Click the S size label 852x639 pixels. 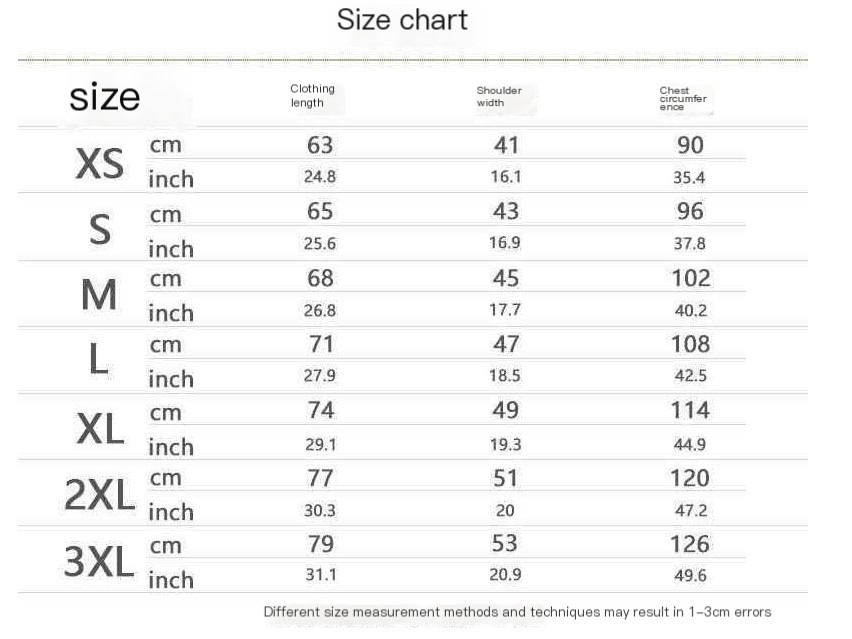pos(100,229)
